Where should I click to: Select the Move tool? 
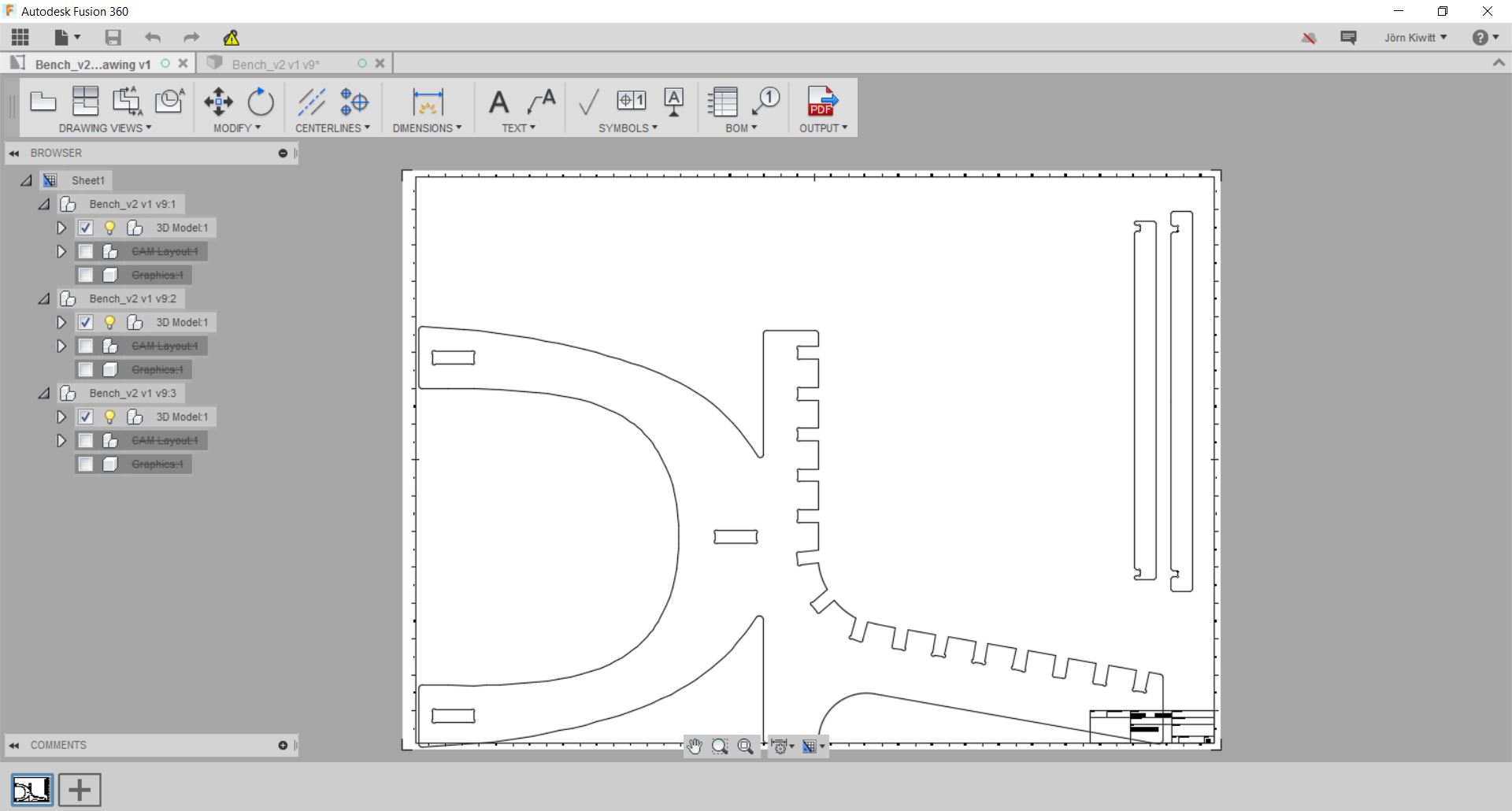coord(218,101)
